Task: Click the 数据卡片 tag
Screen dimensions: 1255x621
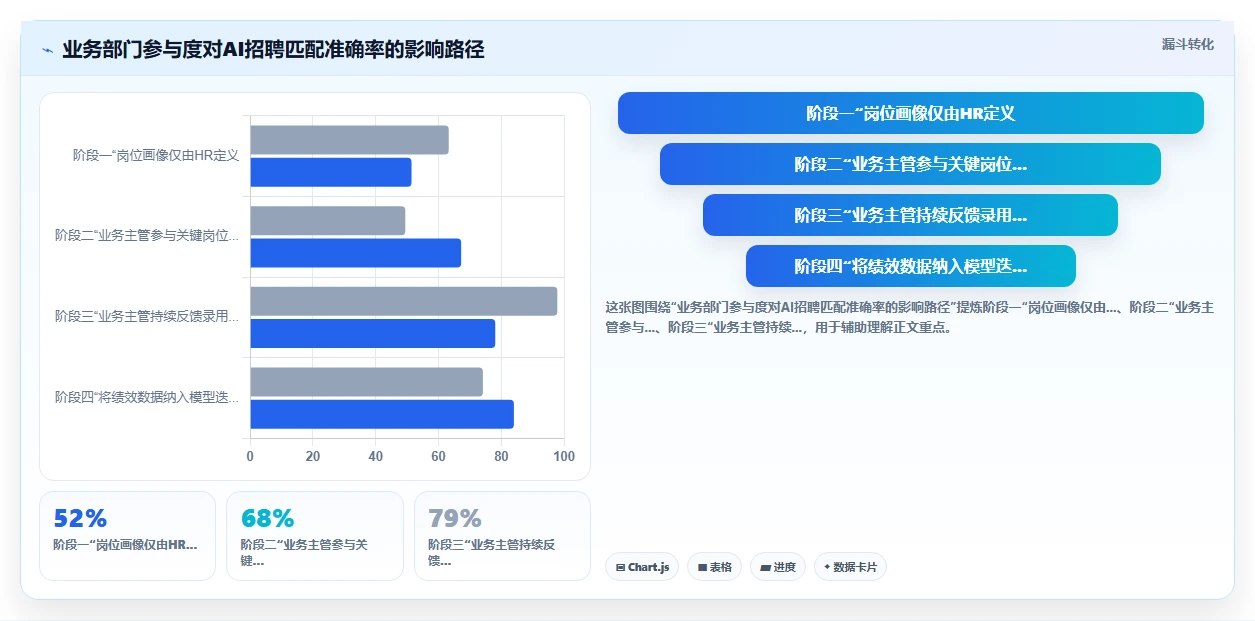Action: (850, 567)
